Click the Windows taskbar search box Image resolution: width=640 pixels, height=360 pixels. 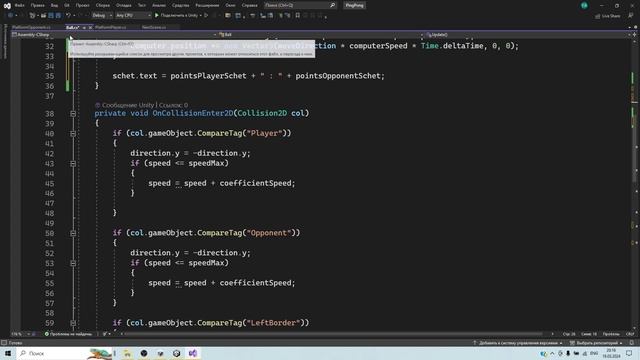click(64, 353)
